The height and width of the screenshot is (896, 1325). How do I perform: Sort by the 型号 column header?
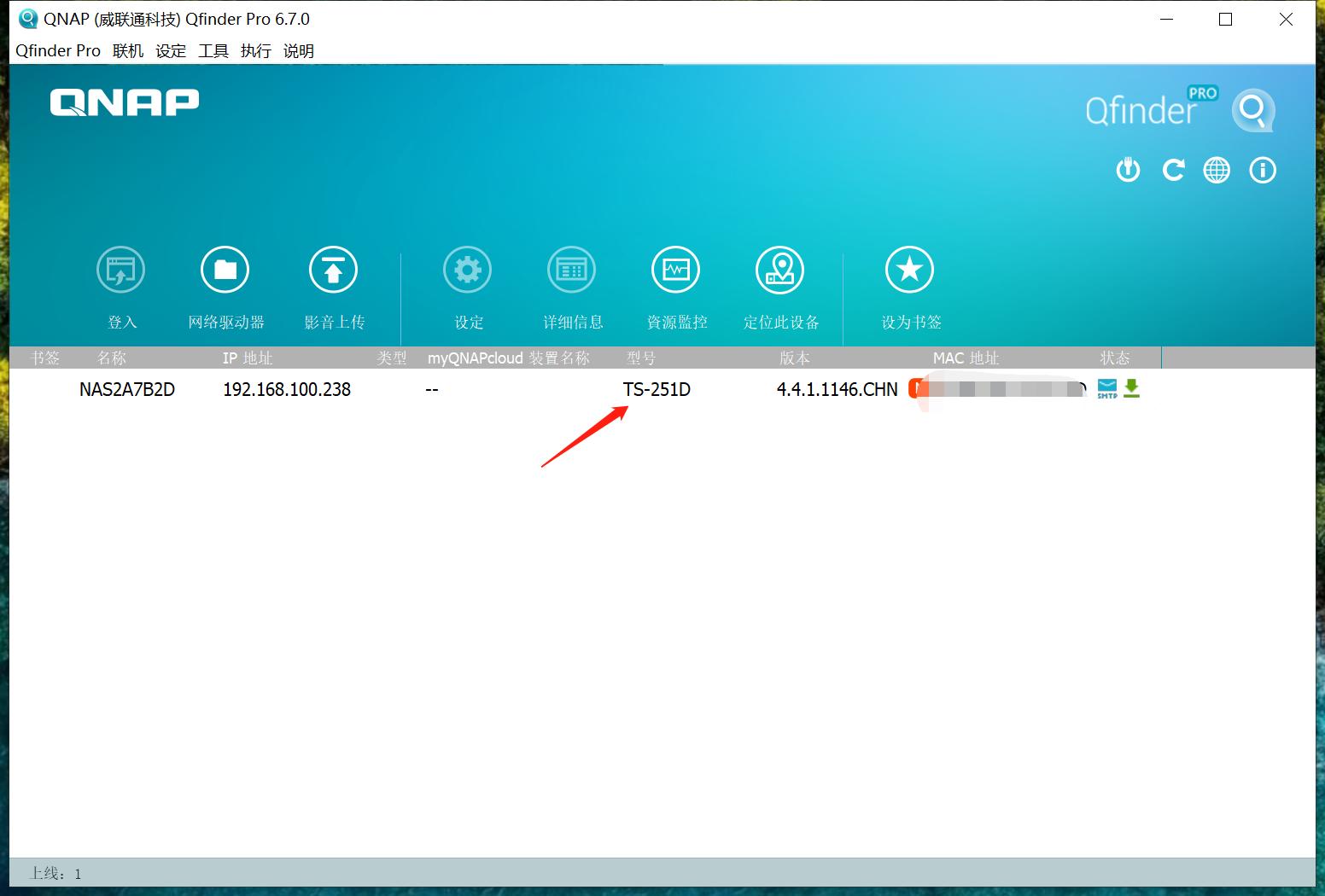tap(641, 358)
